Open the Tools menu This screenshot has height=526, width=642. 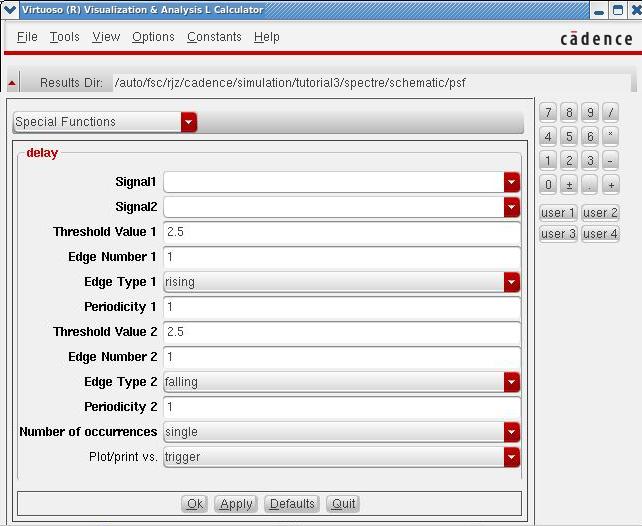pos(64,37)
